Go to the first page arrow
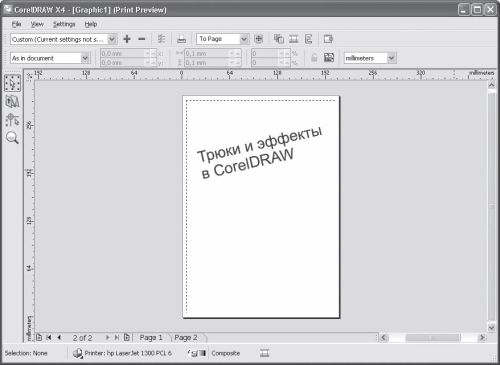The height and width of the screenshot is (365, 500). pyautogui.click(x=49, y=337)
